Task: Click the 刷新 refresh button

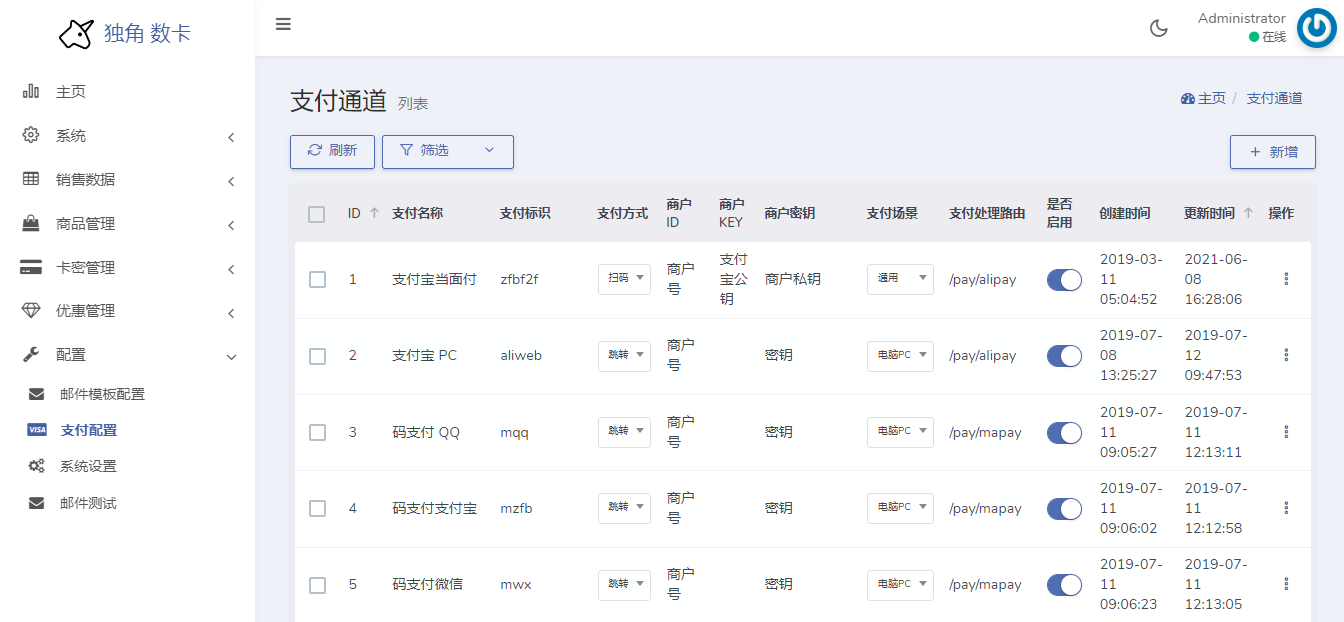Action: point(332,151)
